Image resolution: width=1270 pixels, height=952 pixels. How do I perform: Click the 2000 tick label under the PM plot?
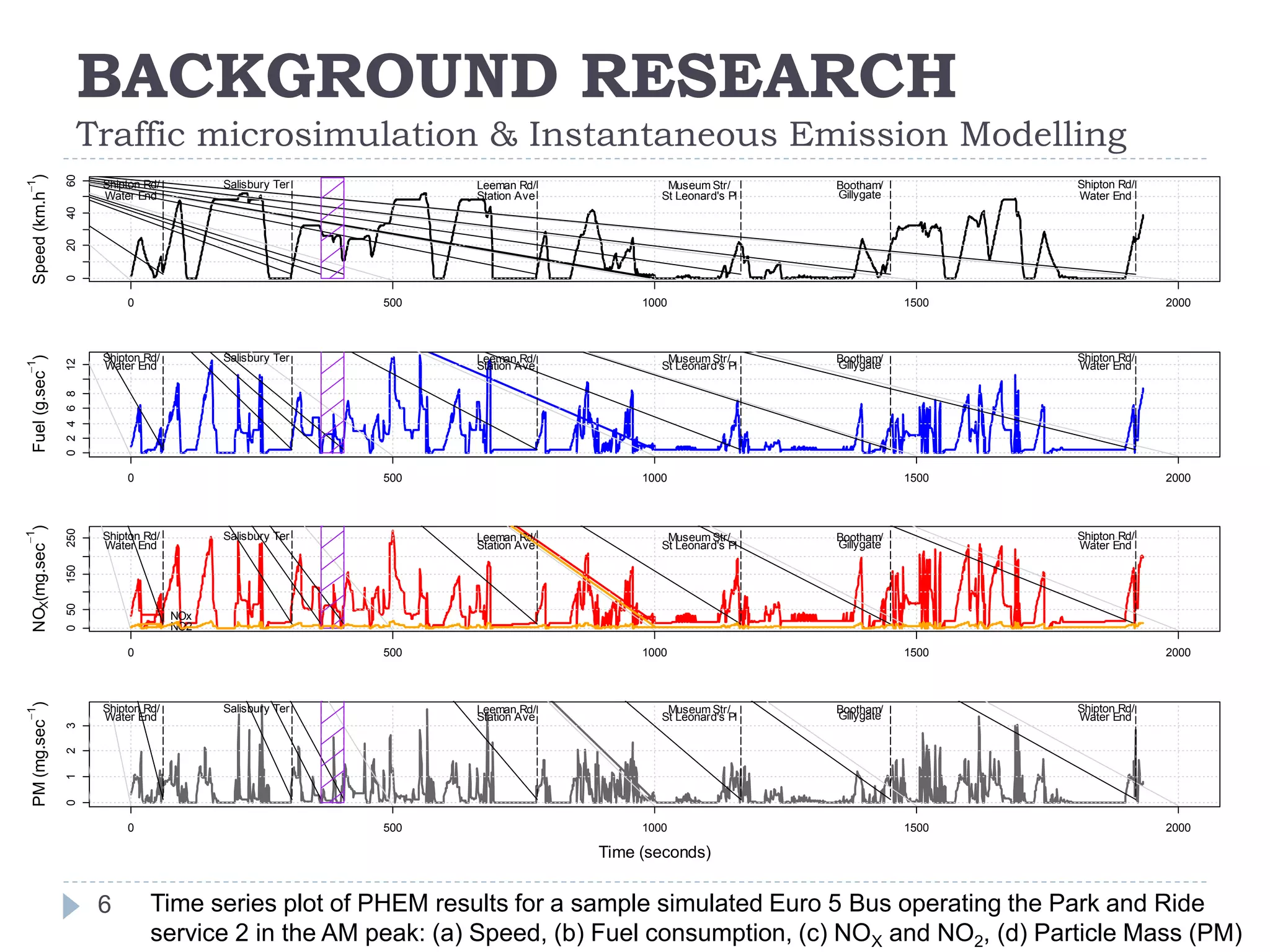click(x=1178, y=828)
